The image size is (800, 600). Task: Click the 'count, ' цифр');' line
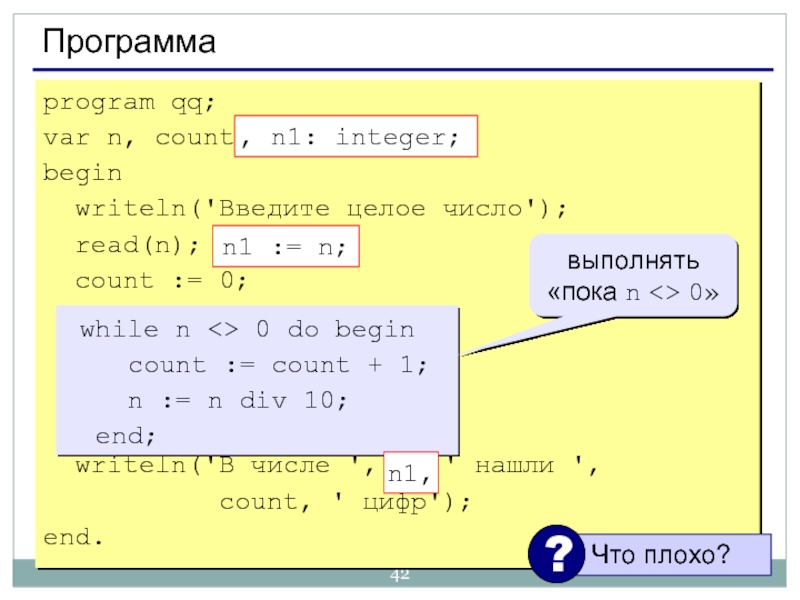[343, 502]
